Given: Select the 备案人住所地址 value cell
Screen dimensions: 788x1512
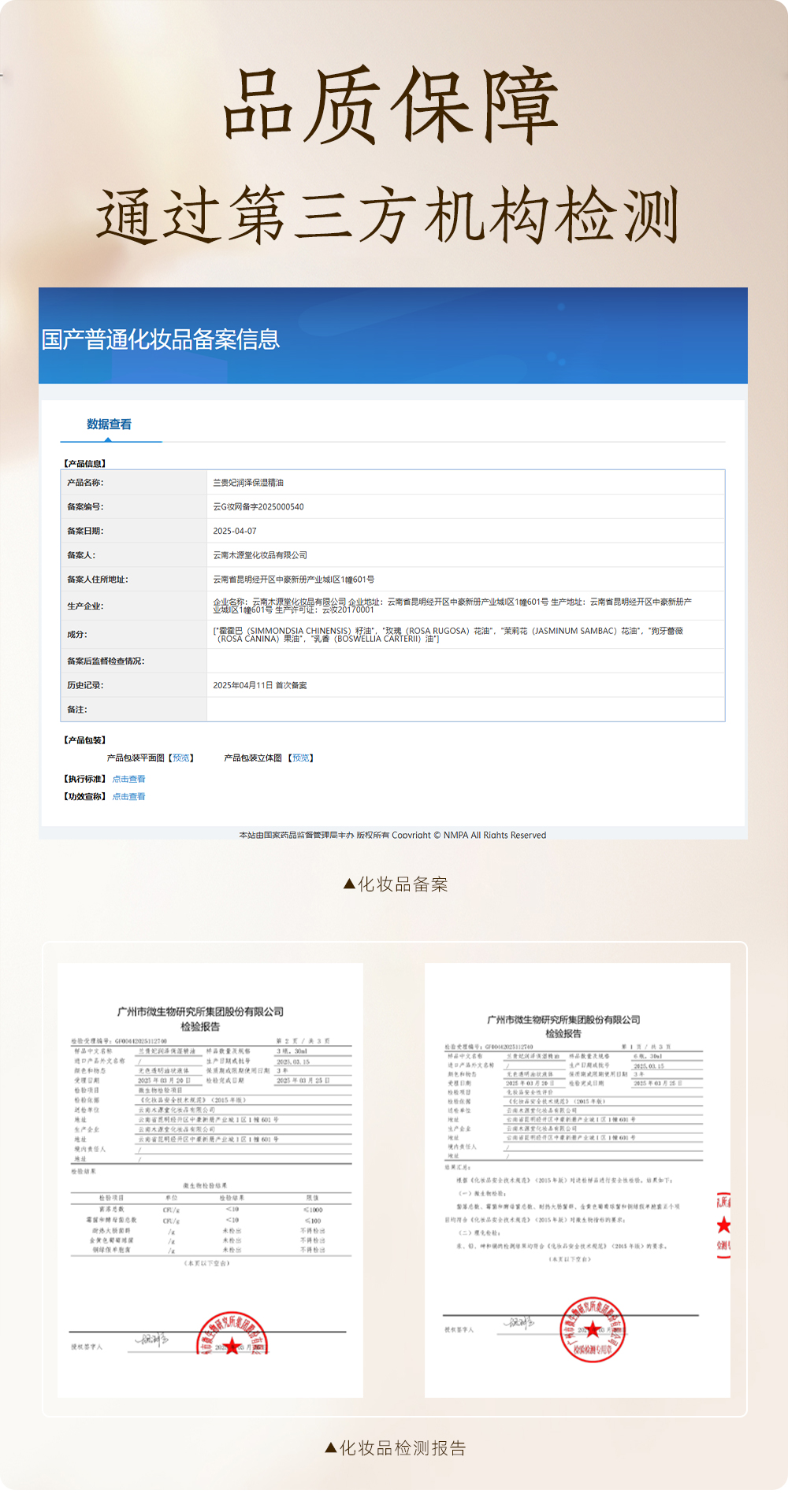Looking at the screenshot, I should [x=466, y=580].
